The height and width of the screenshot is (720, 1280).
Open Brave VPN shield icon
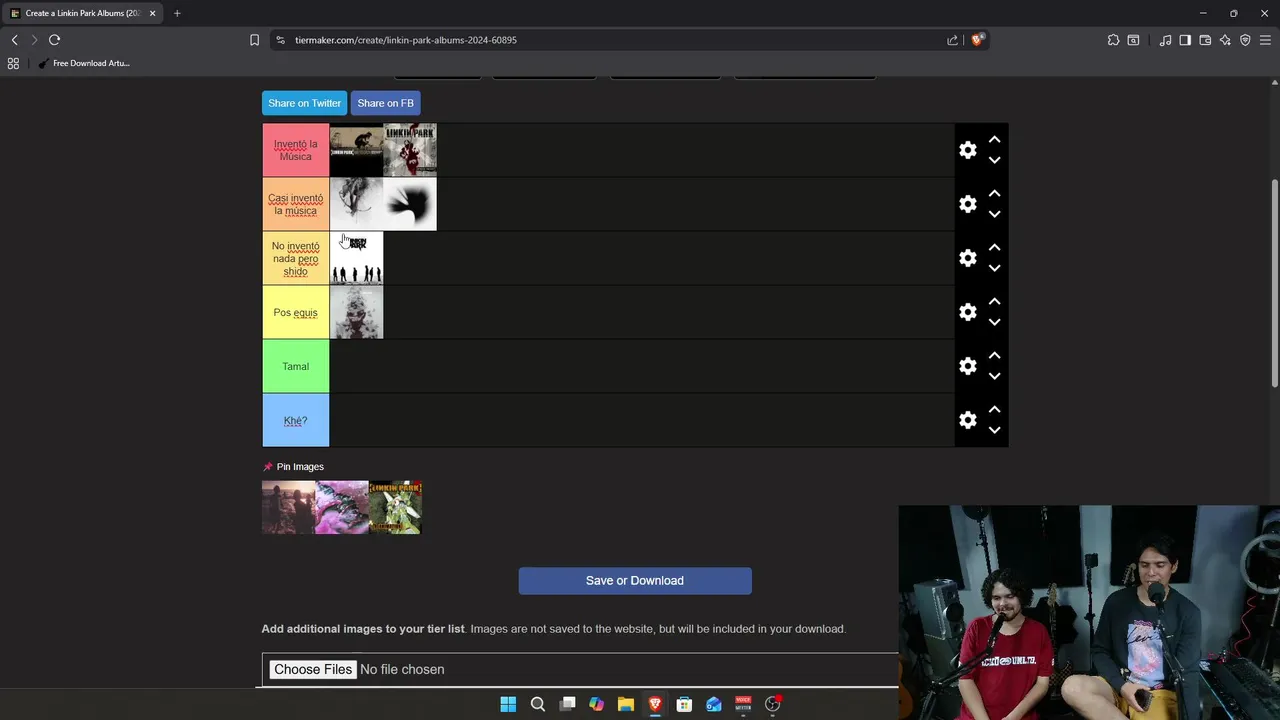[x=1245, y=40]
